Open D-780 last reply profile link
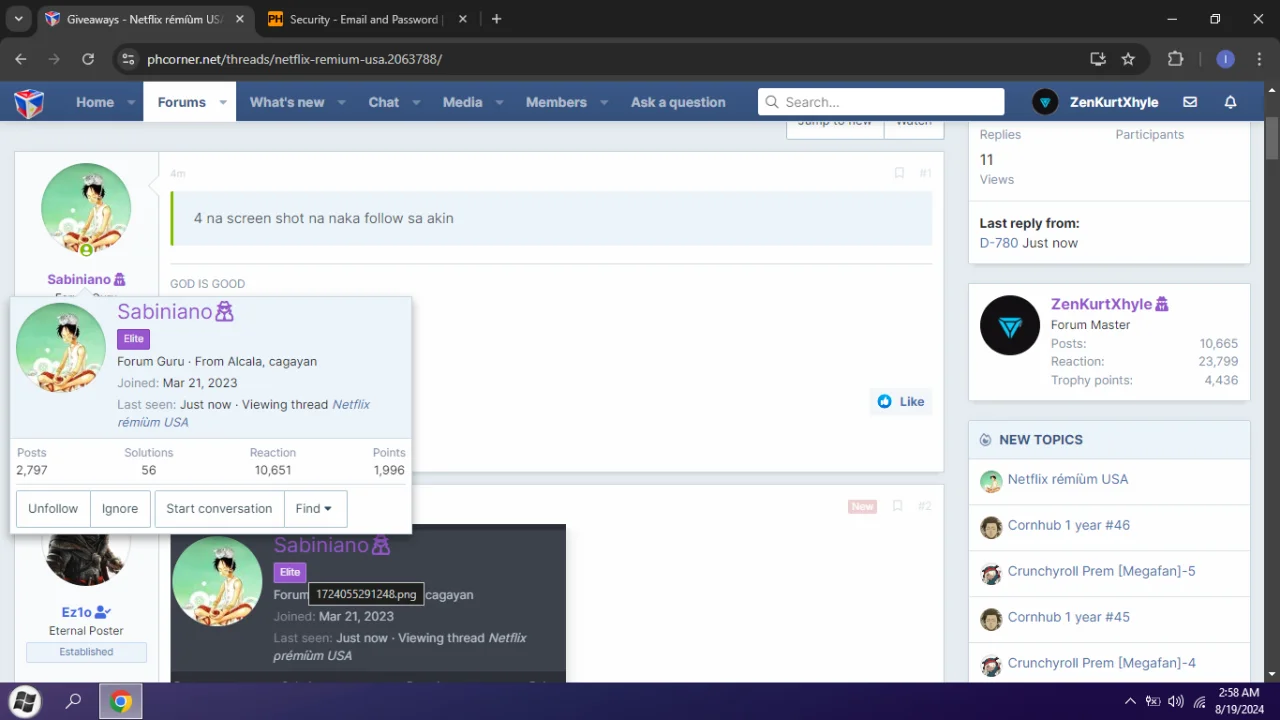Image resolution: width=1280 pixels, height=720 pixels. tap(999, 243)
